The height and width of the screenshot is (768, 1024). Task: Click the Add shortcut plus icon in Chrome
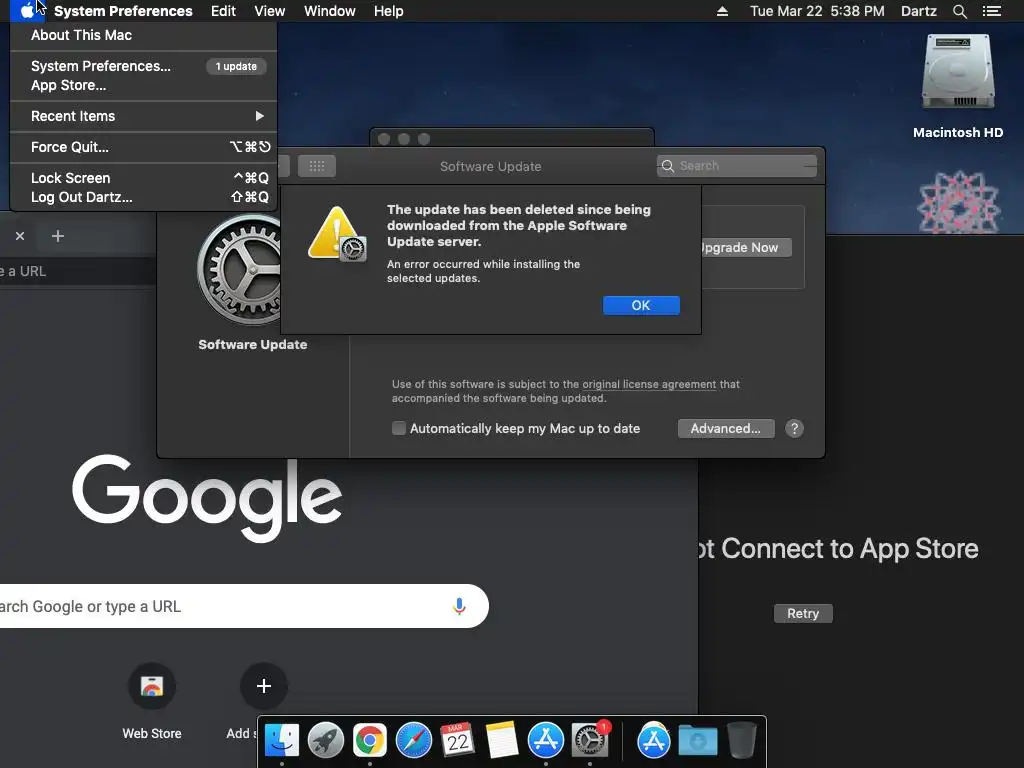(264, 686)
